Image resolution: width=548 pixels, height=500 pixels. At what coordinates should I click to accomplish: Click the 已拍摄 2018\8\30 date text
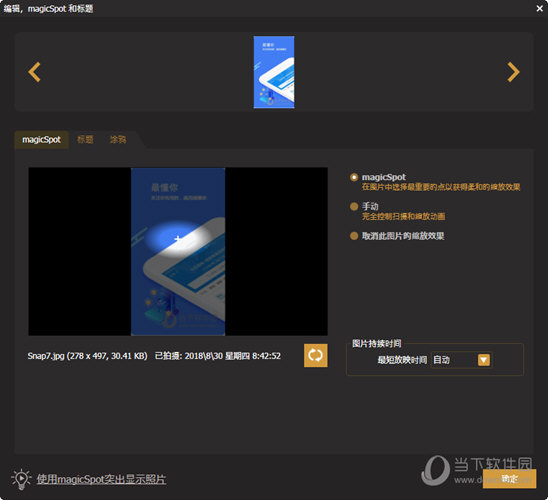(218, 356)
